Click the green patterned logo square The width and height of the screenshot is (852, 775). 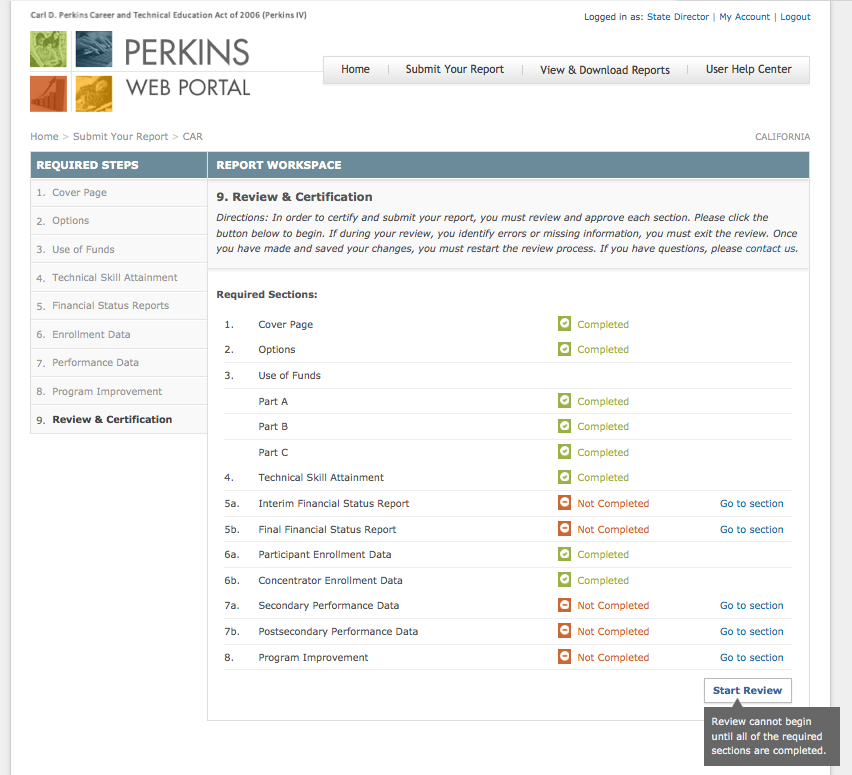tap(48, 48)
